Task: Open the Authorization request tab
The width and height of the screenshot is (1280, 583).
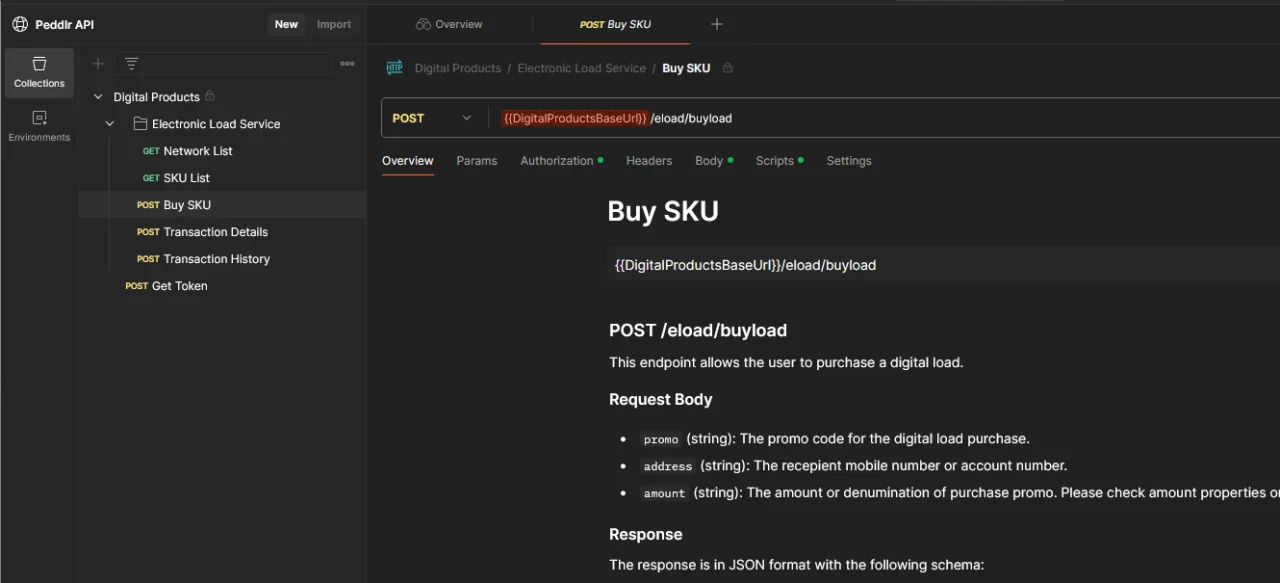Action: 561,161
